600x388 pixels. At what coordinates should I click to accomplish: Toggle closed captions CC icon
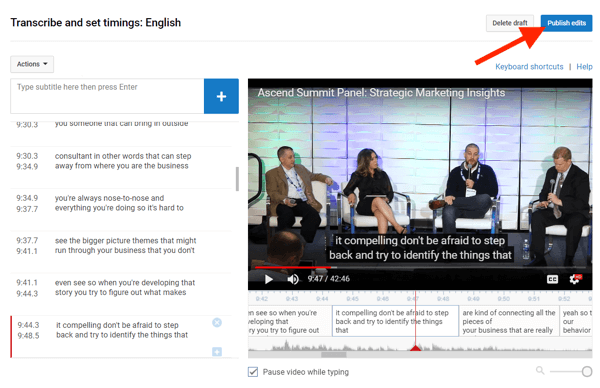(552, 279)
